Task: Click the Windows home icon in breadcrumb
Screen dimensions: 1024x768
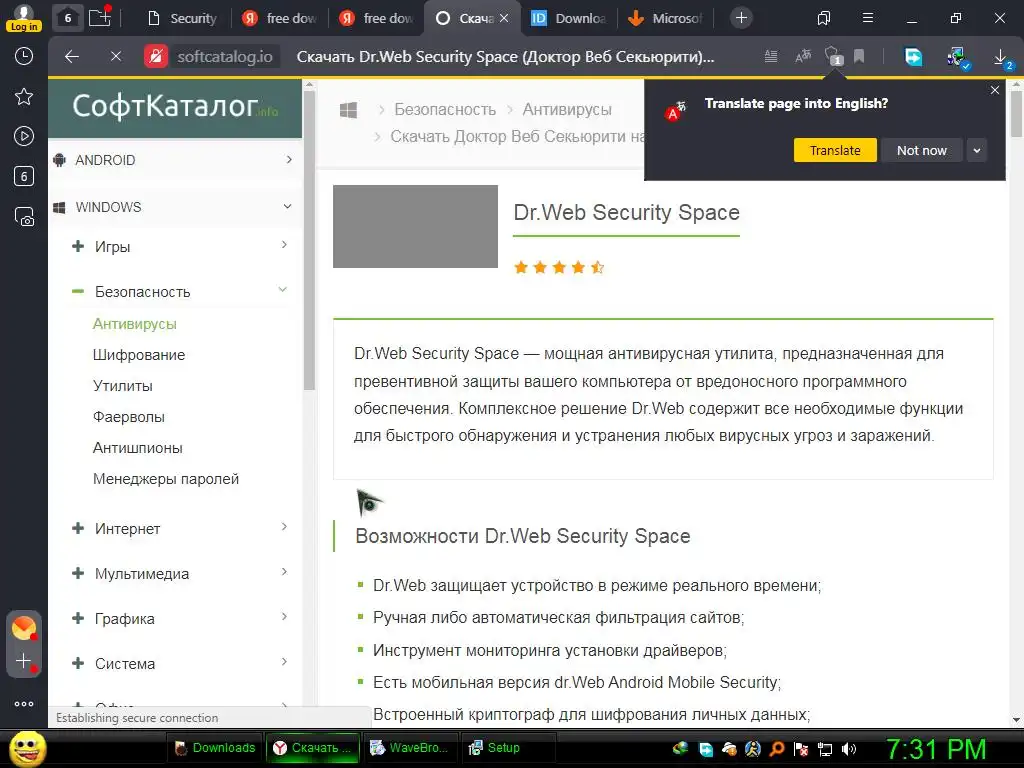Action: [x=348, y=110]
